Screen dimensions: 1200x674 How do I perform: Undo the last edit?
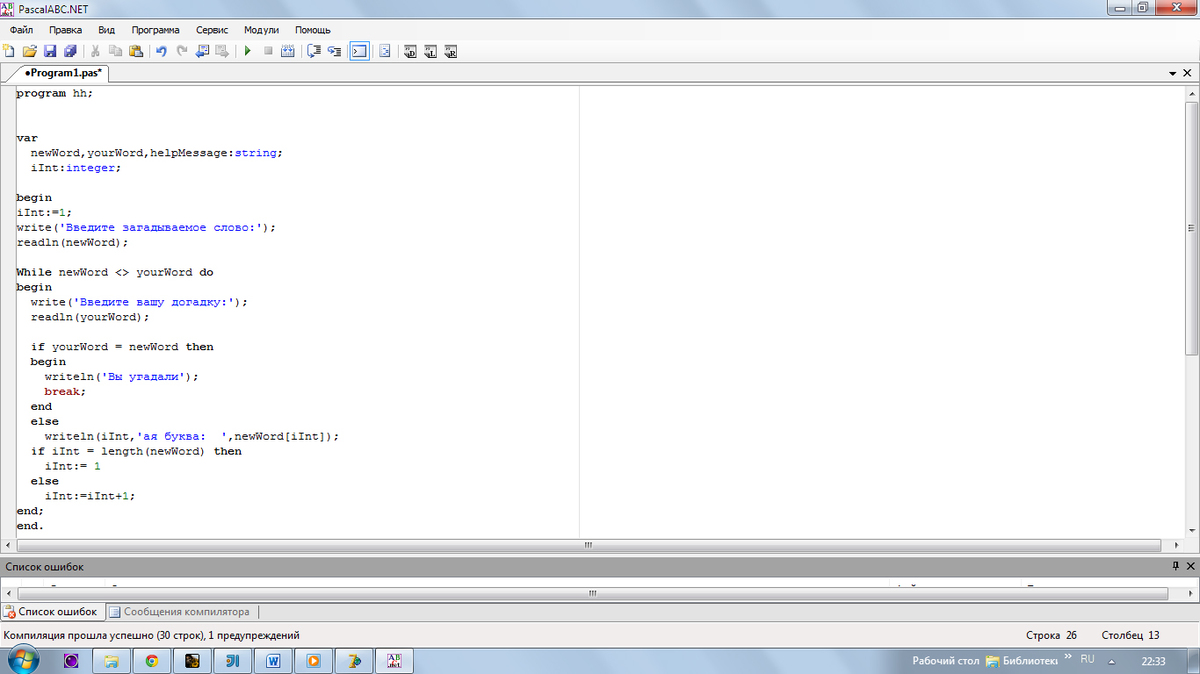tap(161, 51)
